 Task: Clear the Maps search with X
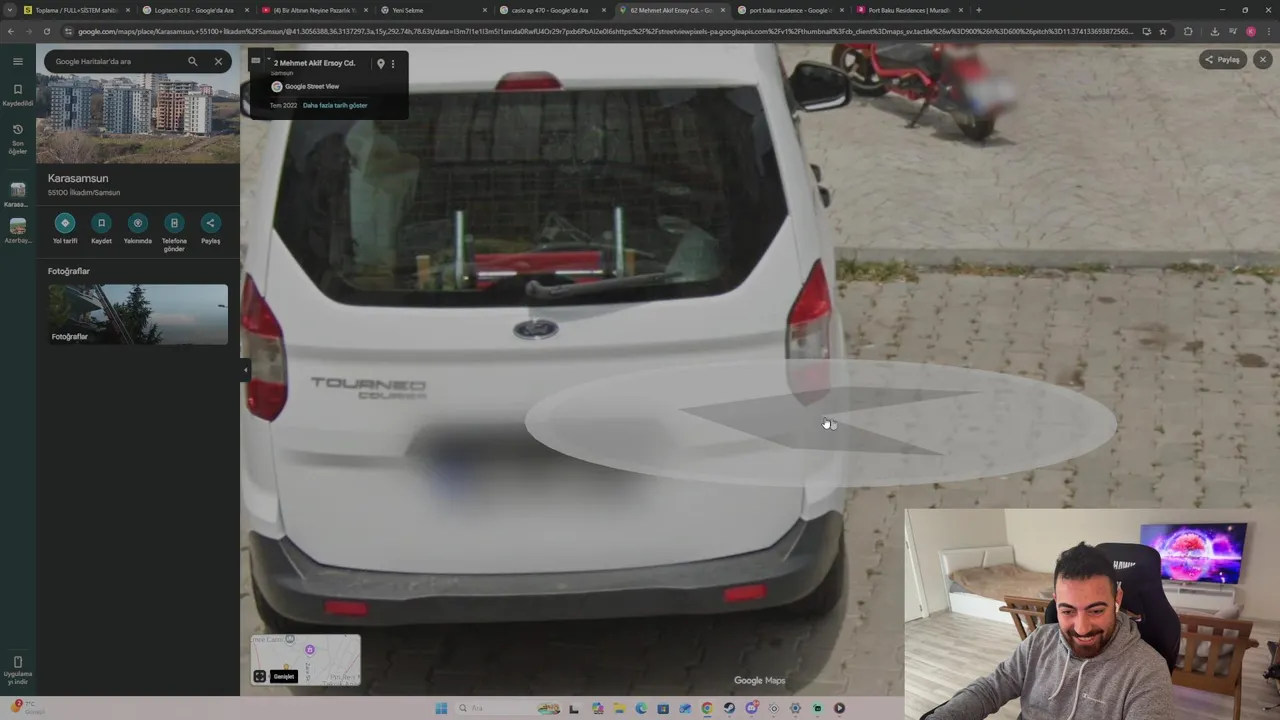[218, 61]
